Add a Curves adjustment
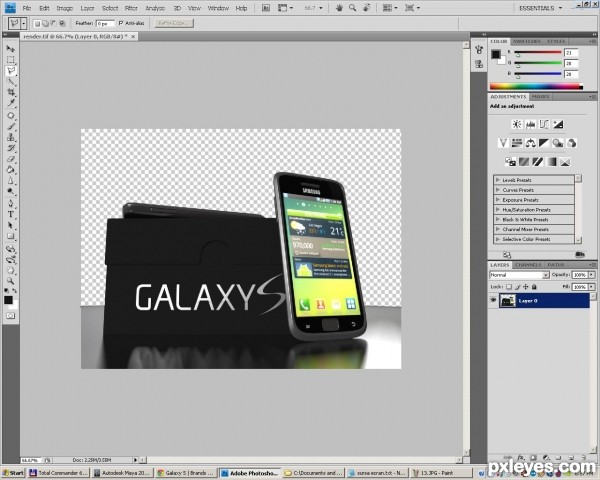 tap(544, 124)
